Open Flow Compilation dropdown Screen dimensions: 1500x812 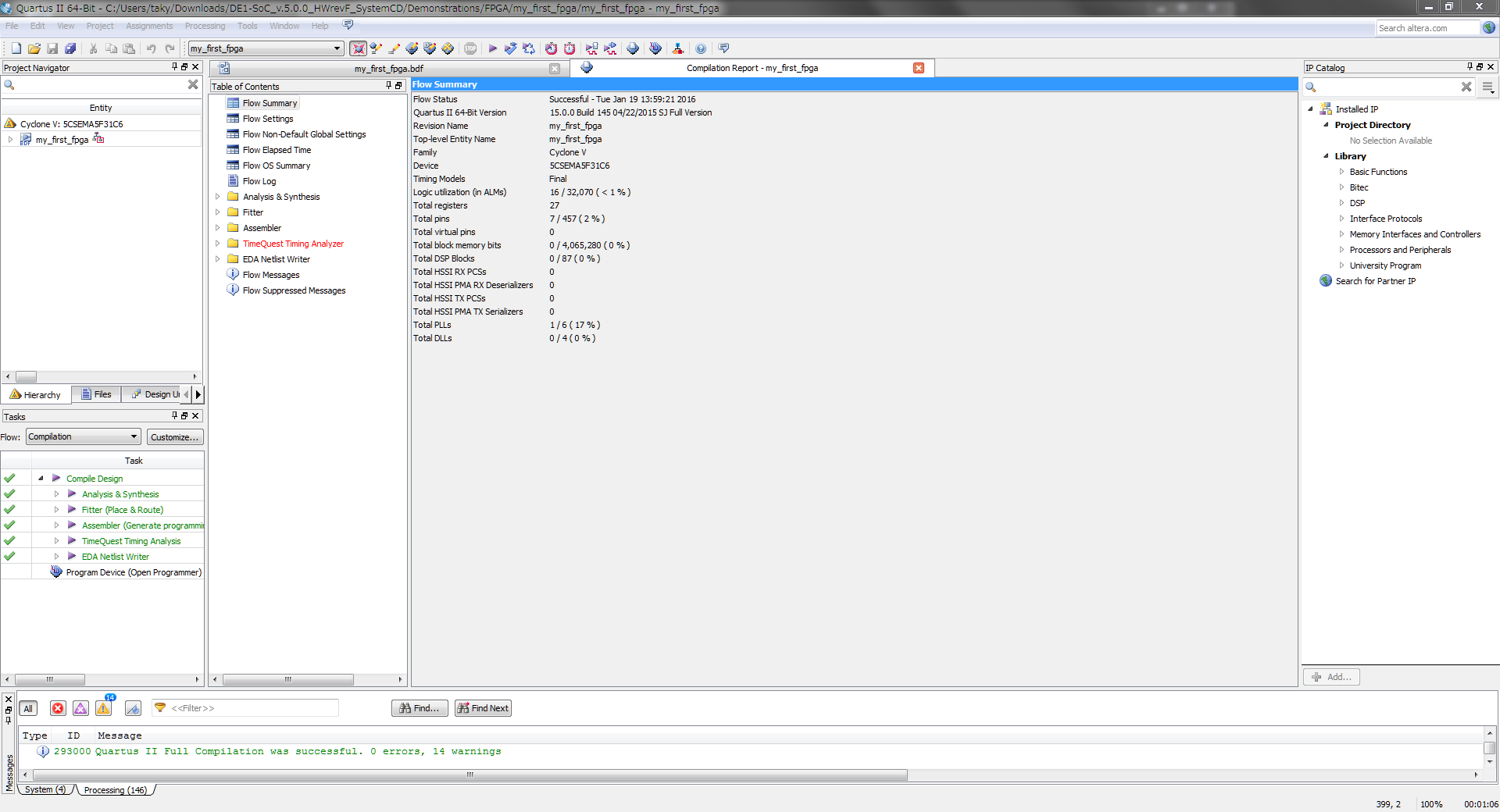(83, 436)
